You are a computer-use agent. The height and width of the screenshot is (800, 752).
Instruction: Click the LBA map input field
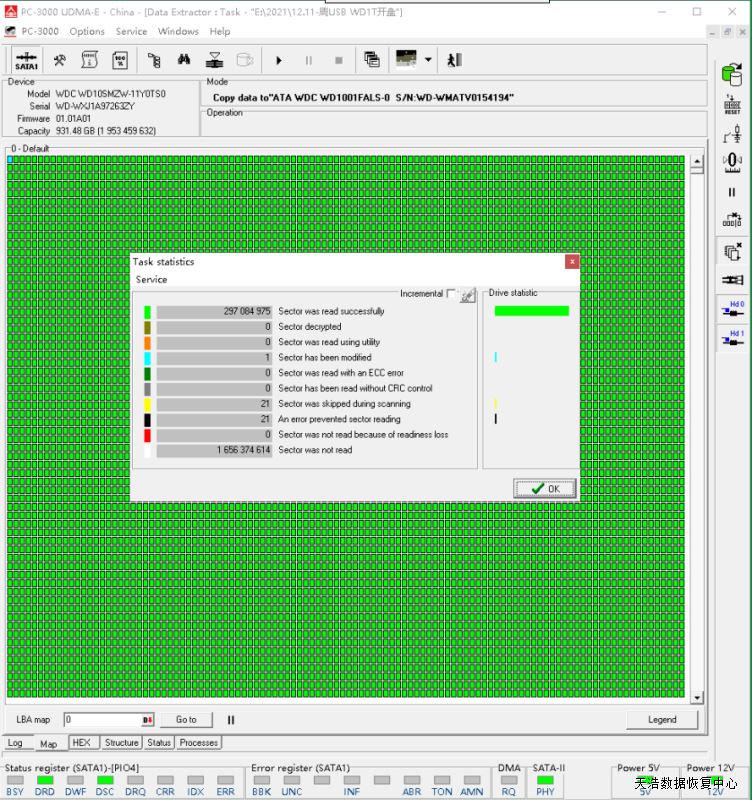coord(102,719)
